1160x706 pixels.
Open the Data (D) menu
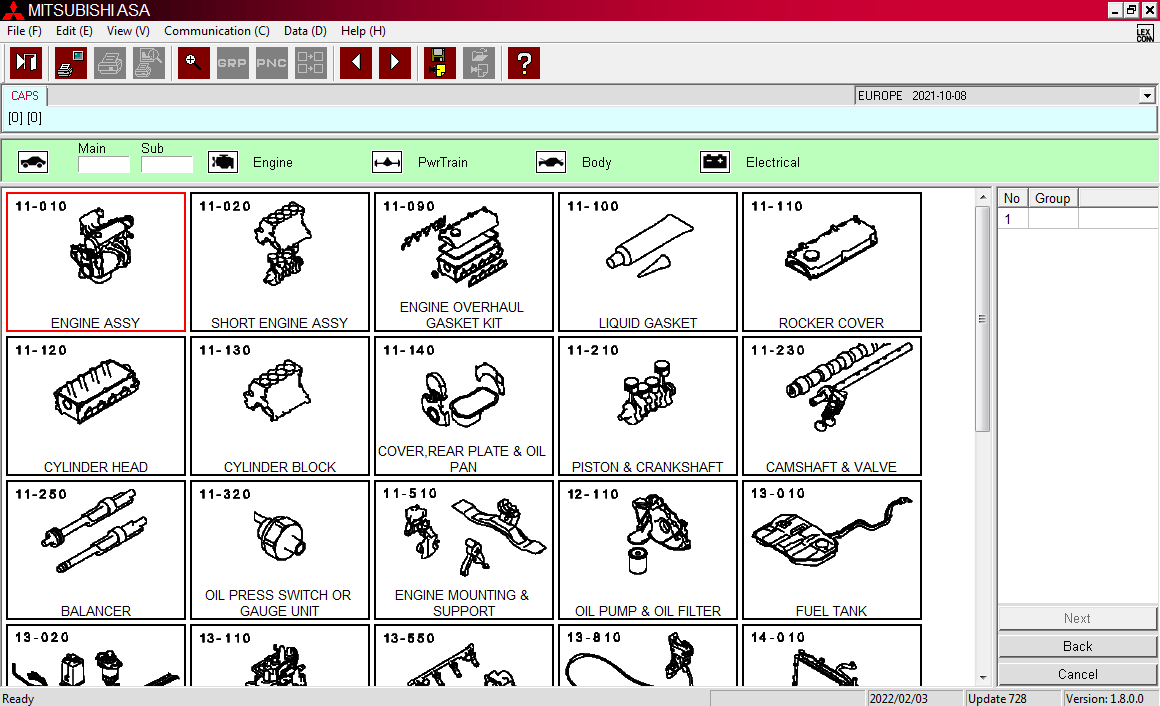click(305, 31)
